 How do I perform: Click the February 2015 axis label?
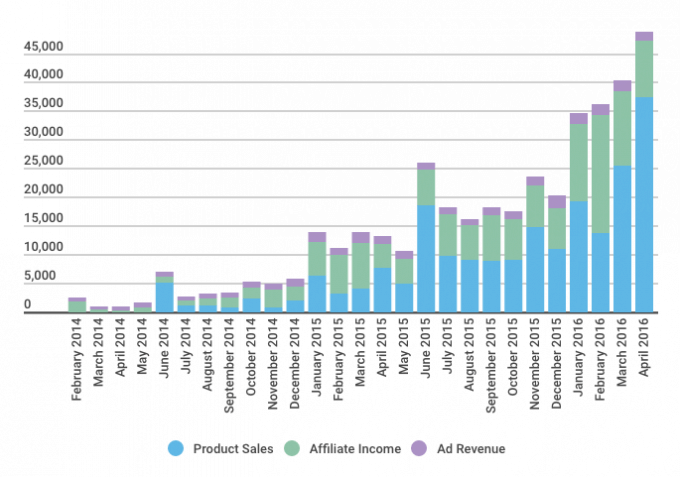point(338,359)
